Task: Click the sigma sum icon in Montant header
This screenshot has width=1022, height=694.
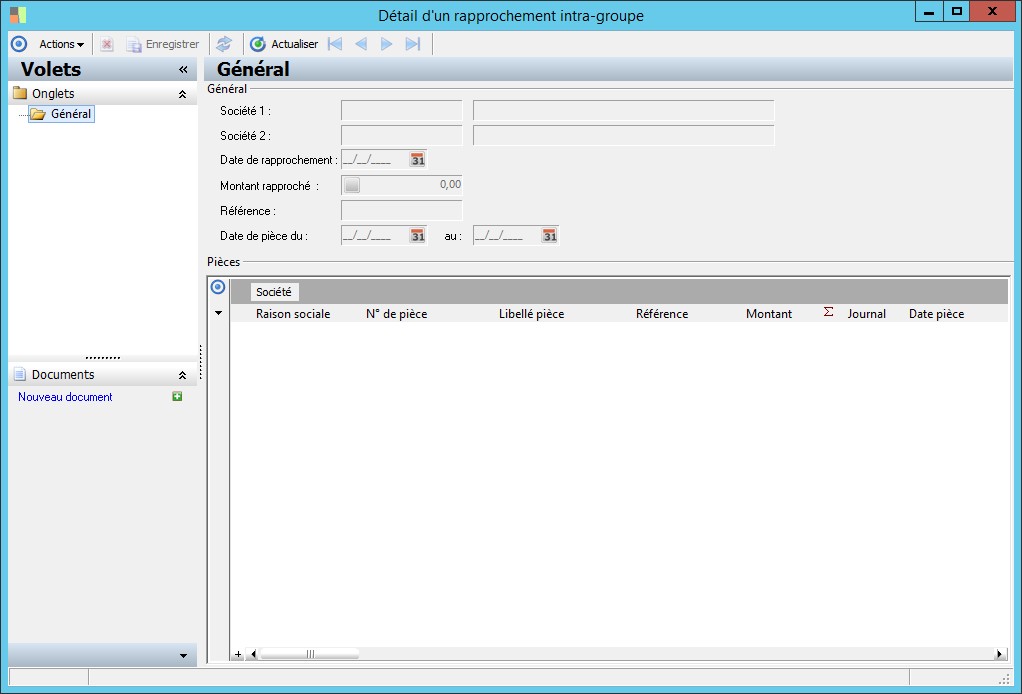Action: [828, 312]
